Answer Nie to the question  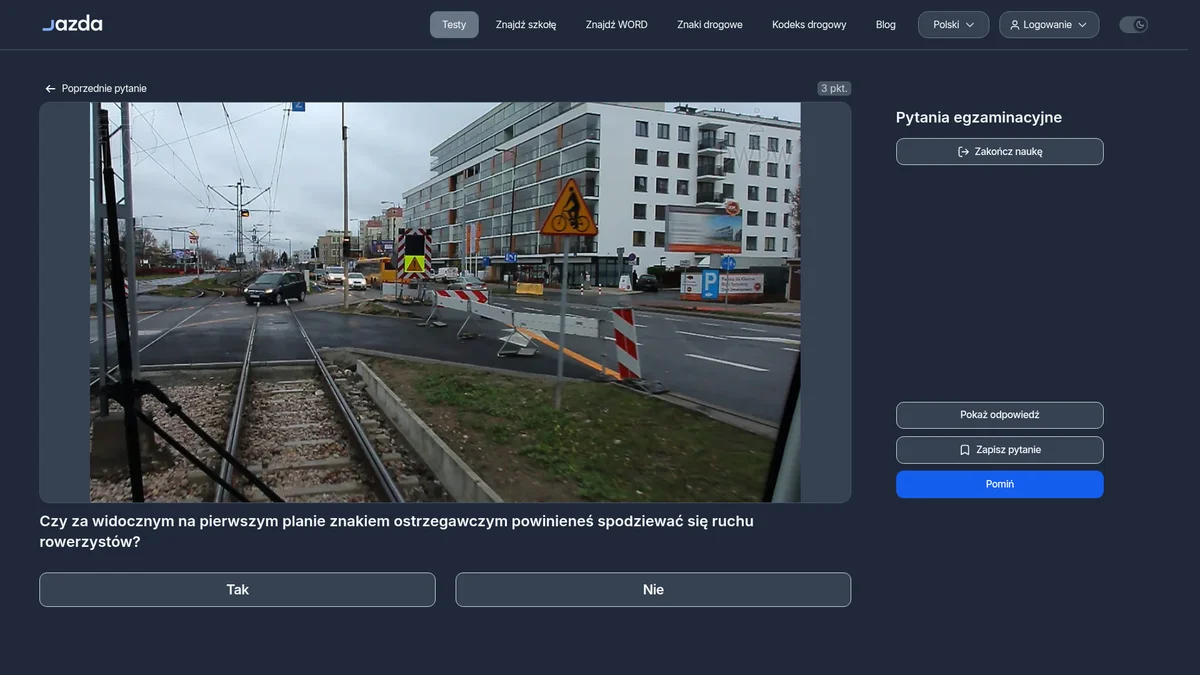[x=653, y=590]
